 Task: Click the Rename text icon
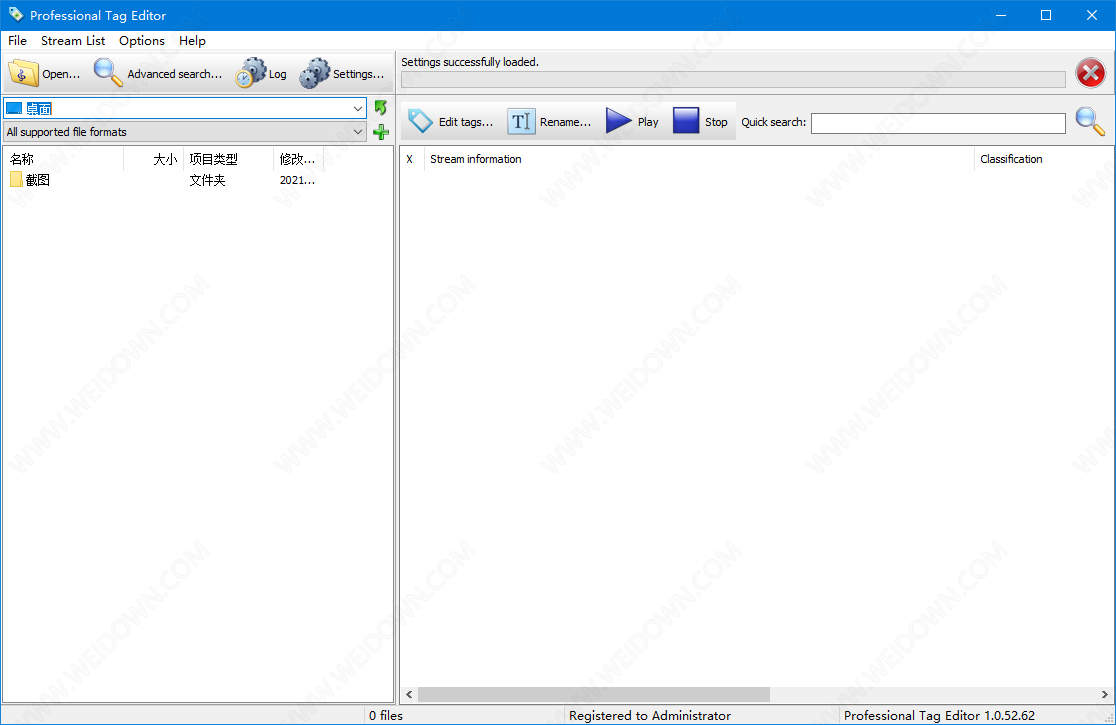click(x=521, y=122)
